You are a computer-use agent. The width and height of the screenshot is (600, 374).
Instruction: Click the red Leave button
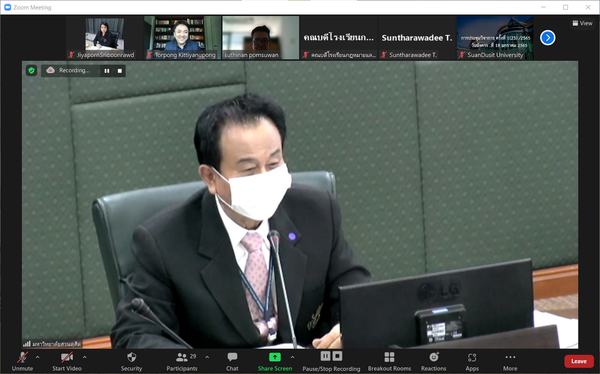click(579, 361)
